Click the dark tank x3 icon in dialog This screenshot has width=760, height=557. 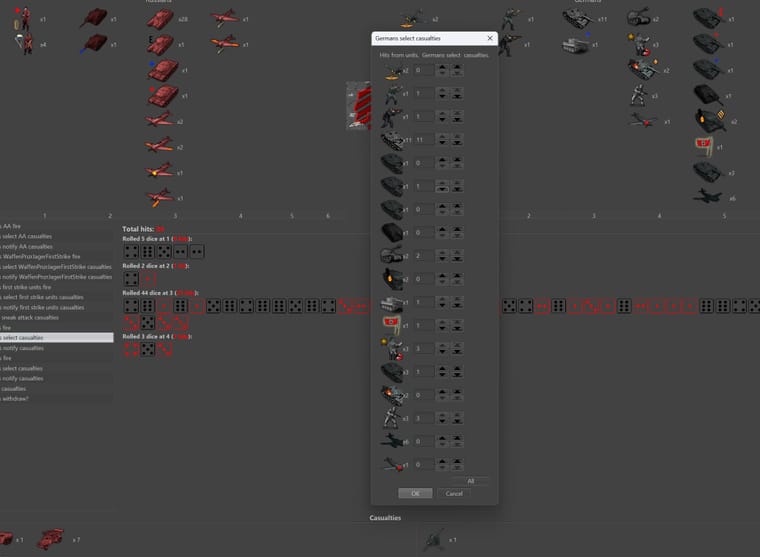coord(393,372)
